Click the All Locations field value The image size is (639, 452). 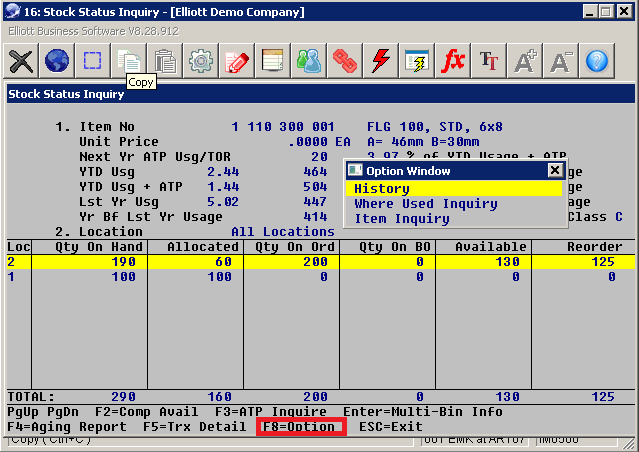(283, 232)
